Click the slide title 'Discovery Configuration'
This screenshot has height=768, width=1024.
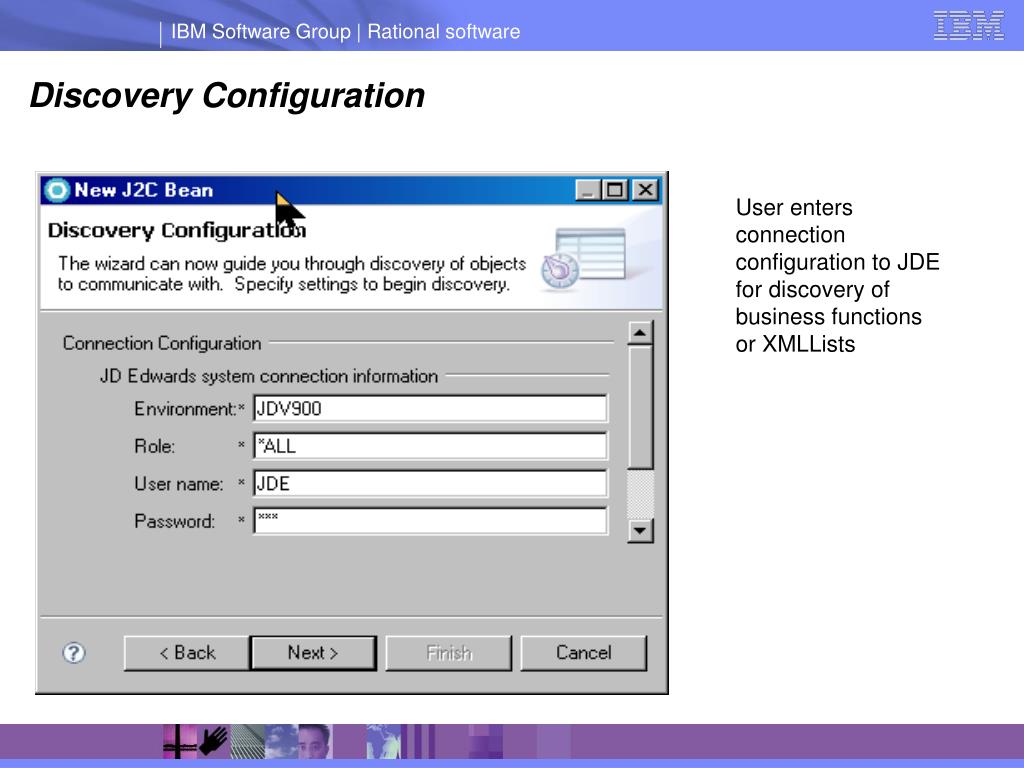pyautogui.click(x=227, y=96)
